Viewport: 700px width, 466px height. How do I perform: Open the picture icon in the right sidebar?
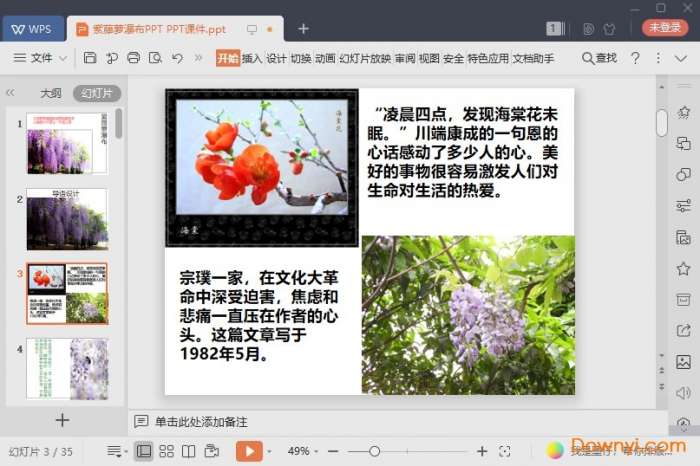click(683, 362)
